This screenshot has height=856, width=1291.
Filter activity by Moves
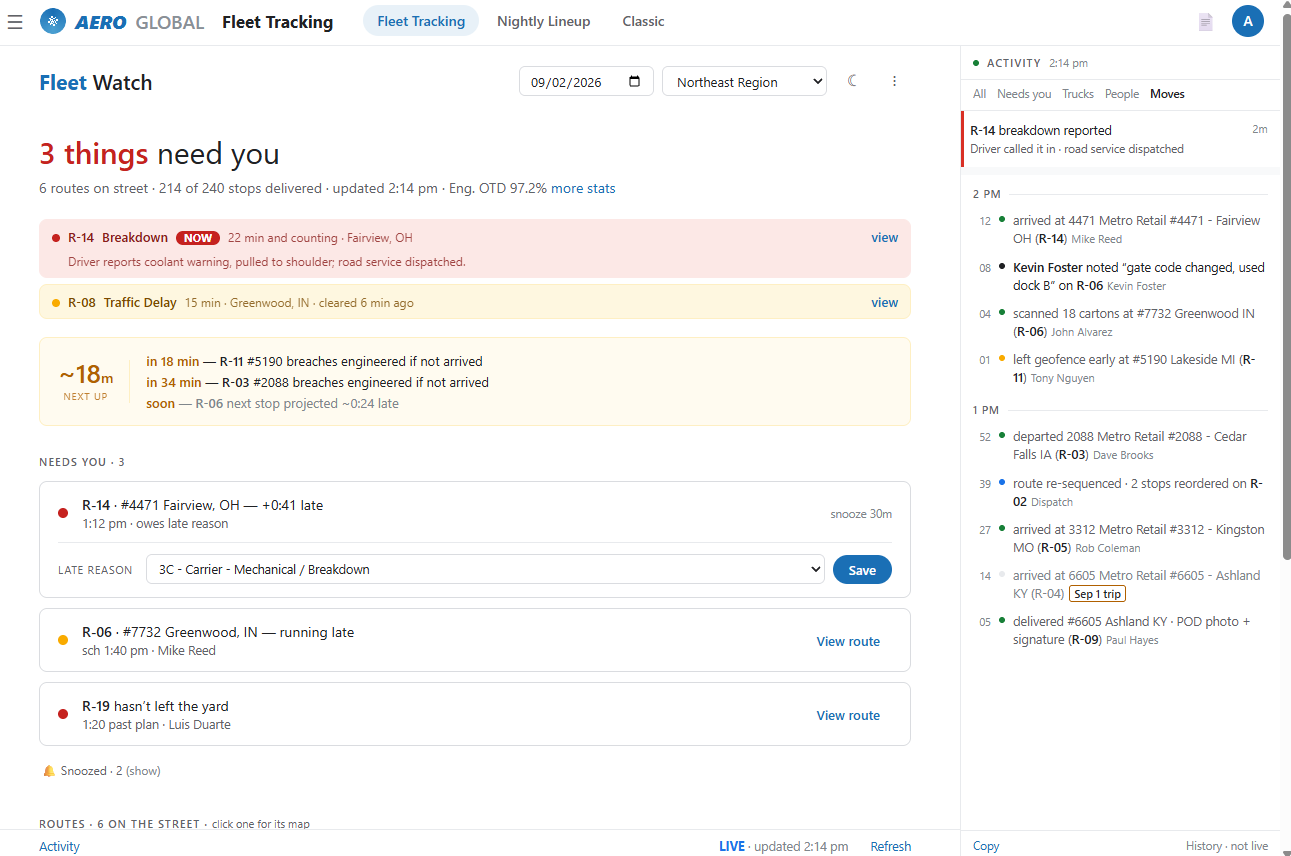(x=1167, y=94)
